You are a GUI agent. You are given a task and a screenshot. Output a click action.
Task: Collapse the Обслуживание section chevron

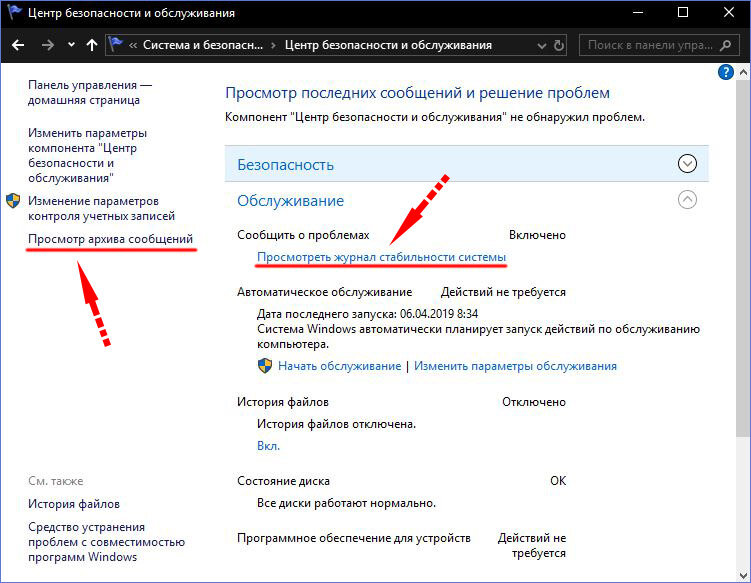pos(687,199)
